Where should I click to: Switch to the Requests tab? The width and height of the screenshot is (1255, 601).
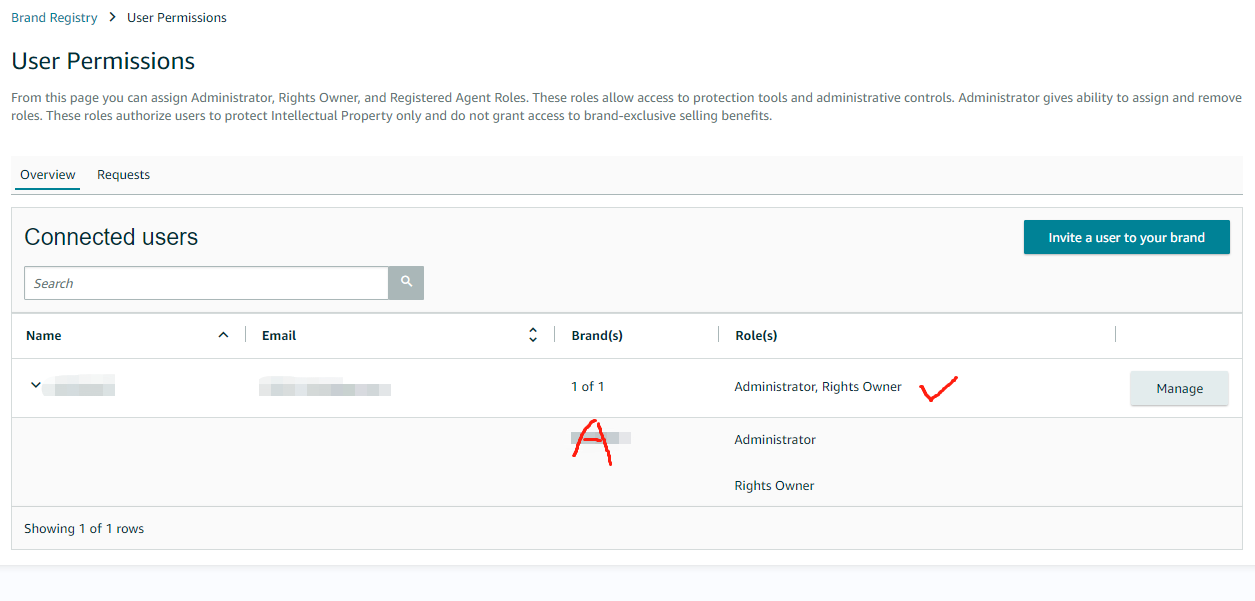tap(123, 175)
